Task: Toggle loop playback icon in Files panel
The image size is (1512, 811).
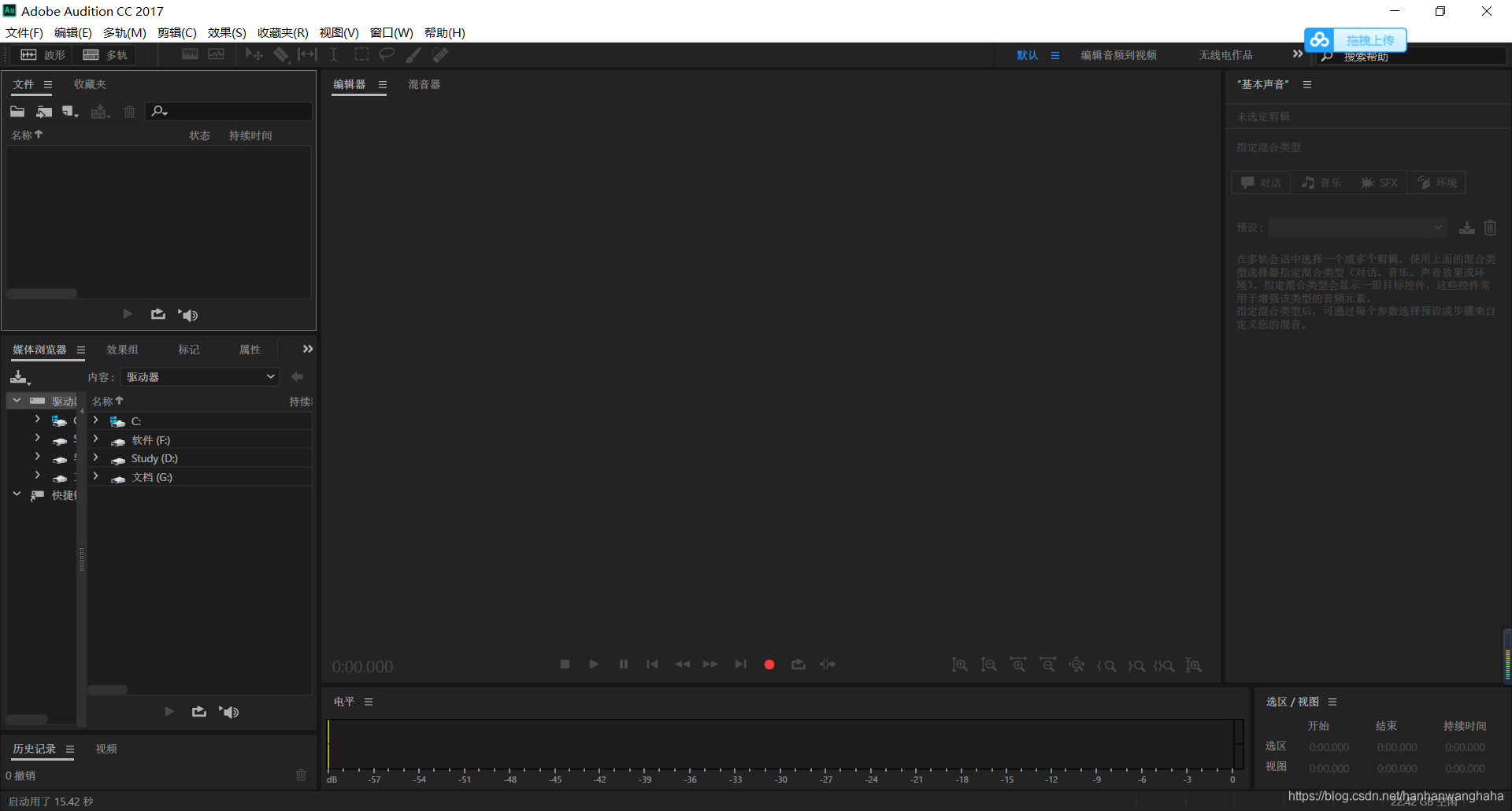Action: (158, 314)
